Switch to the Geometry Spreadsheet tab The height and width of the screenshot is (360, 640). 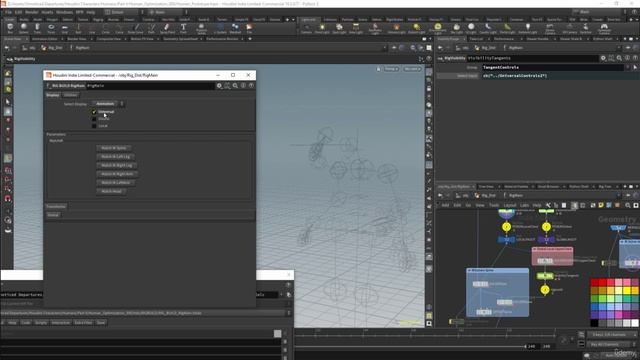point(181,39)
